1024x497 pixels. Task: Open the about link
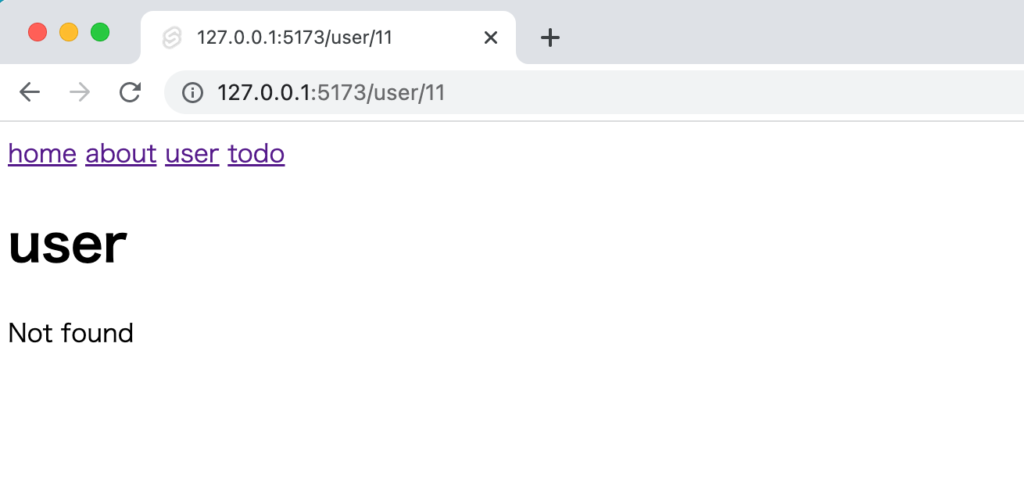121,154
